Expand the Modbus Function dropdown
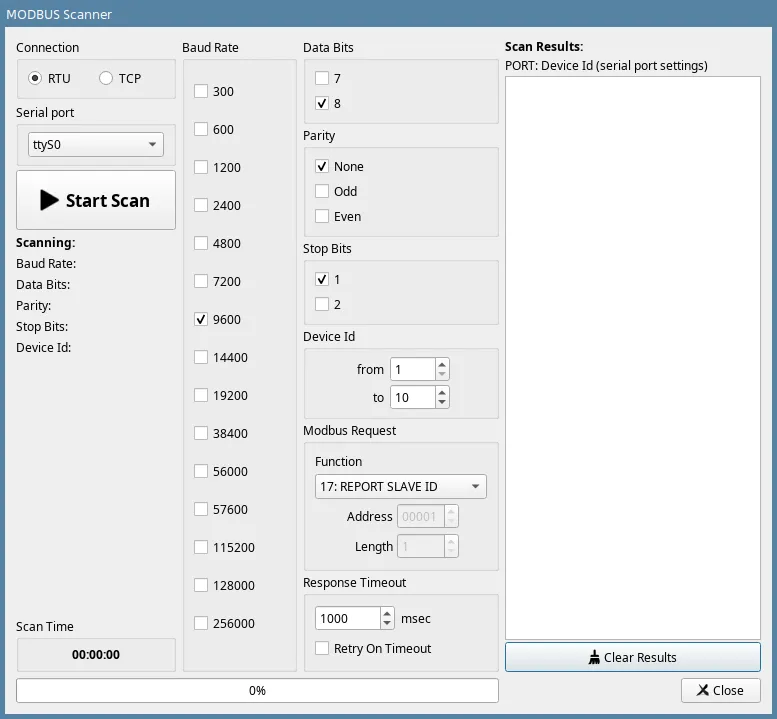Screen dimensions: 777x719 pyautogui.click(x=400, y=487)
